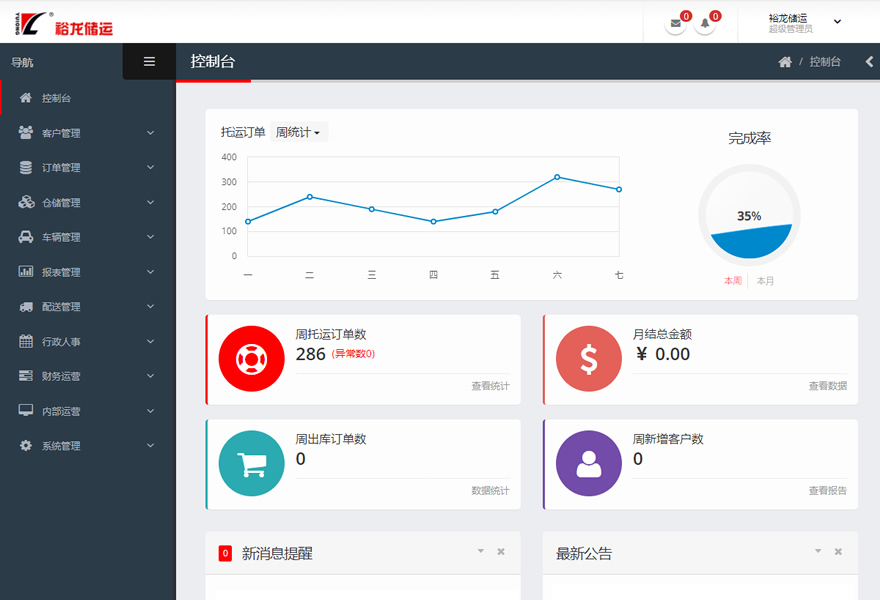880x600 pixels.
Task: Open the 车辆管理 menu item
Action: (x=88, y=237)
